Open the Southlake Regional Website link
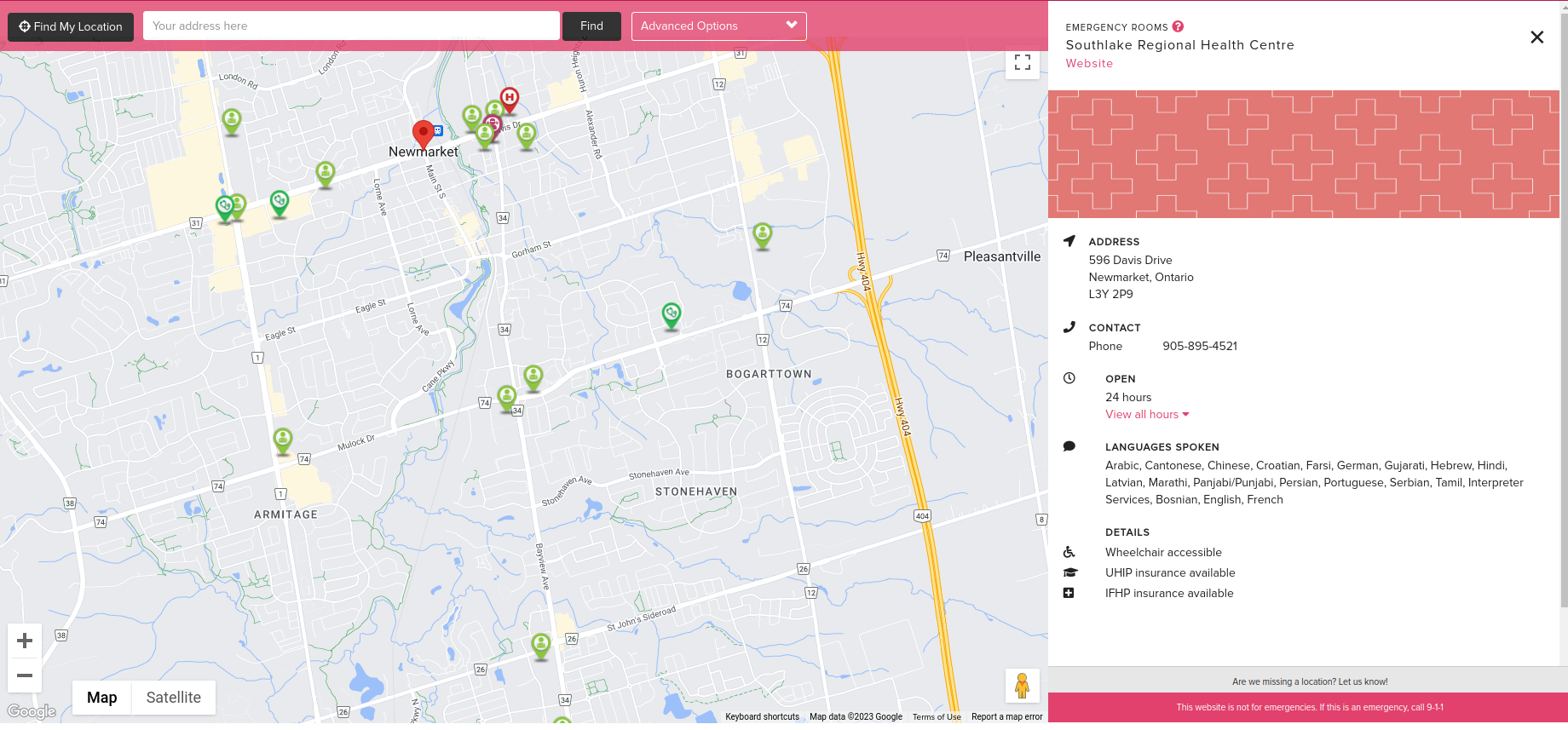Screen dimensions: 1568x730 point(1089,64)
